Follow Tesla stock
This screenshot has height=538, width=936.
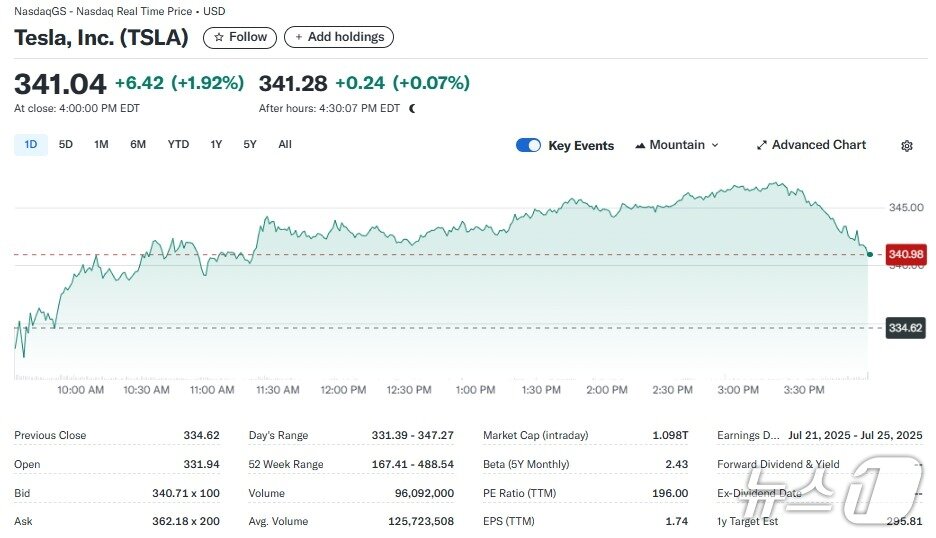pyautogui.click(x=240, y=37)
